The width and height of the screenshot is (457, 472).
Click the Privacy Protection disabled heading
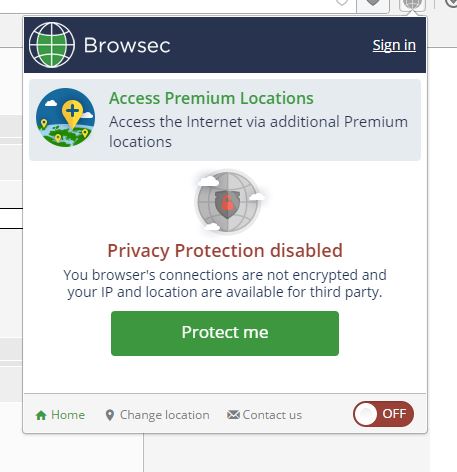225,250
